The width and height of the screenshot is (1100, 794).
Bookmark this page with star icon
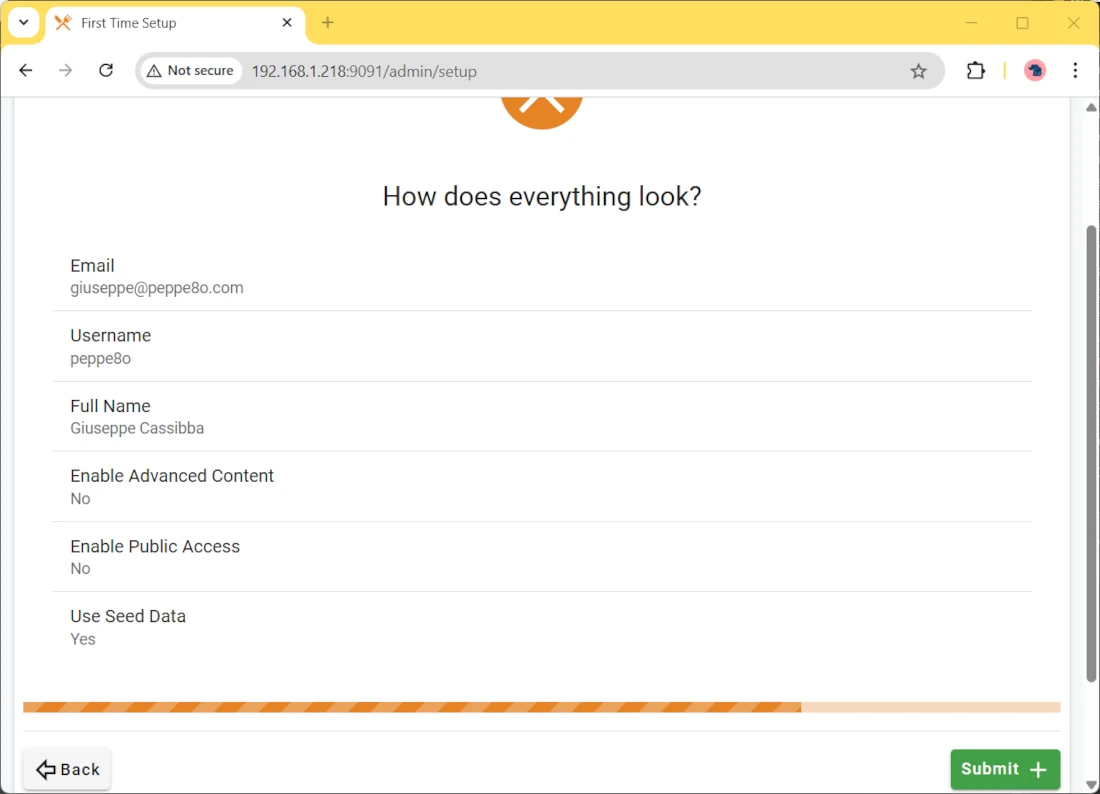pyautogui.click(x=918, y=71)
